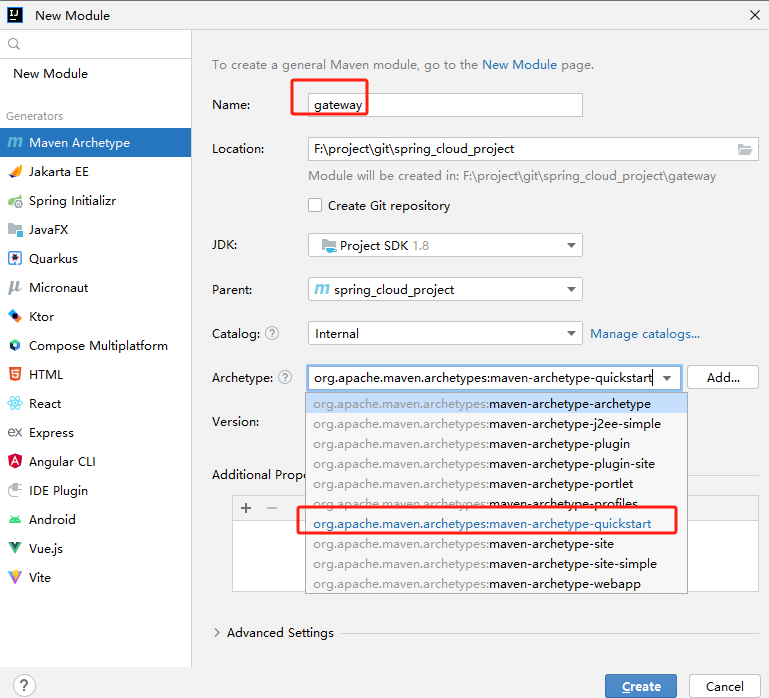Click the Compose Multiplatform icon
The height and width of the screenshot is (698, 769).
tap(15, 345)
